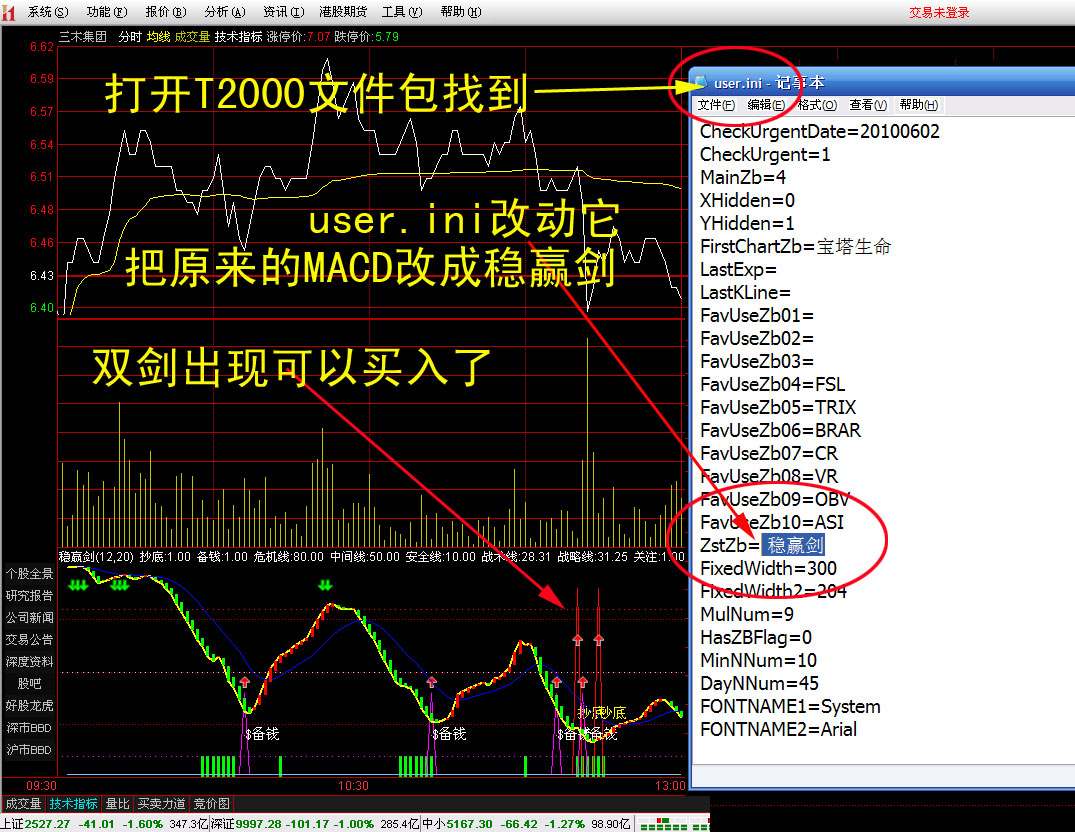Screen dimensions: 1075x832
Task: Switch to the 成交量 bottom tab
Action: click(23, 803)
